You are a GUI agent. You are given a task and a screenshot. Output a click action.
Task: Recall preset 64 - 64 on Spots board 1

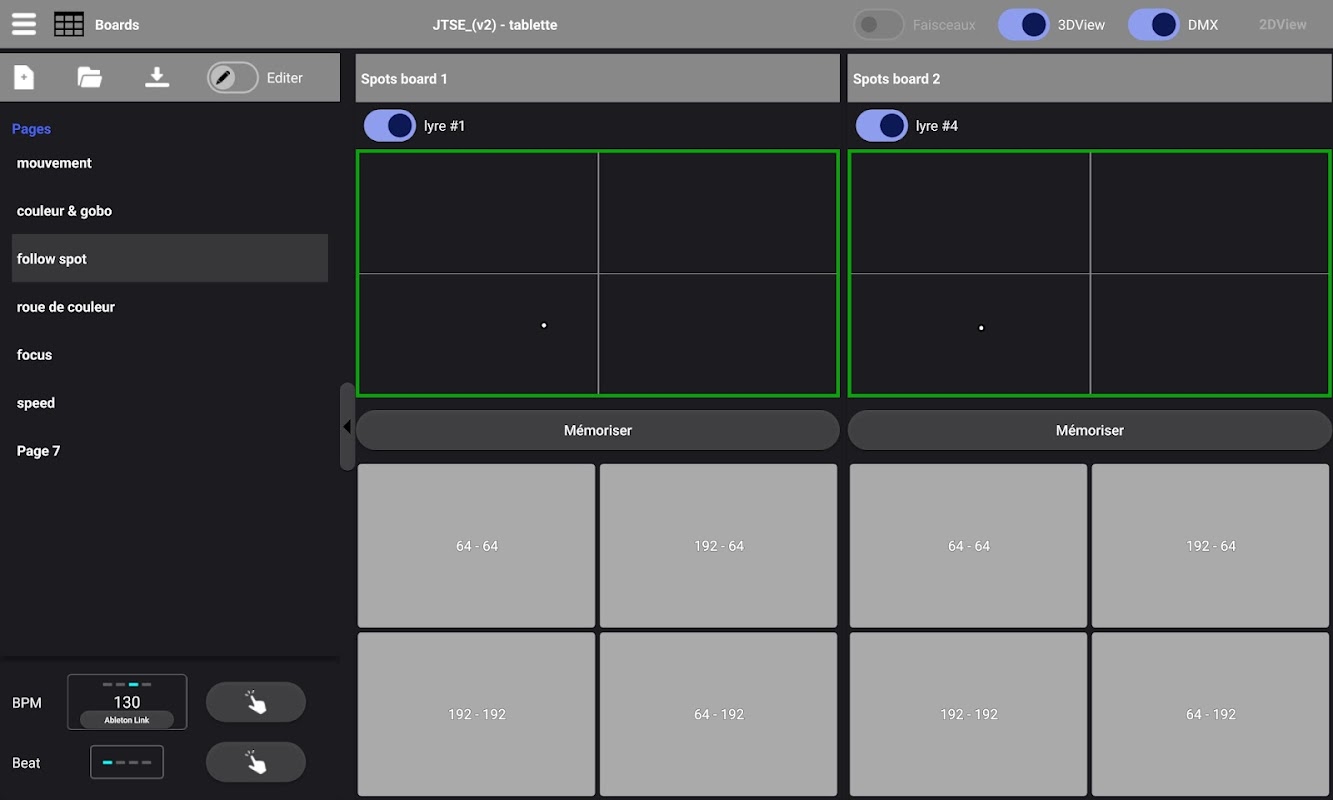tap(477, 546)
